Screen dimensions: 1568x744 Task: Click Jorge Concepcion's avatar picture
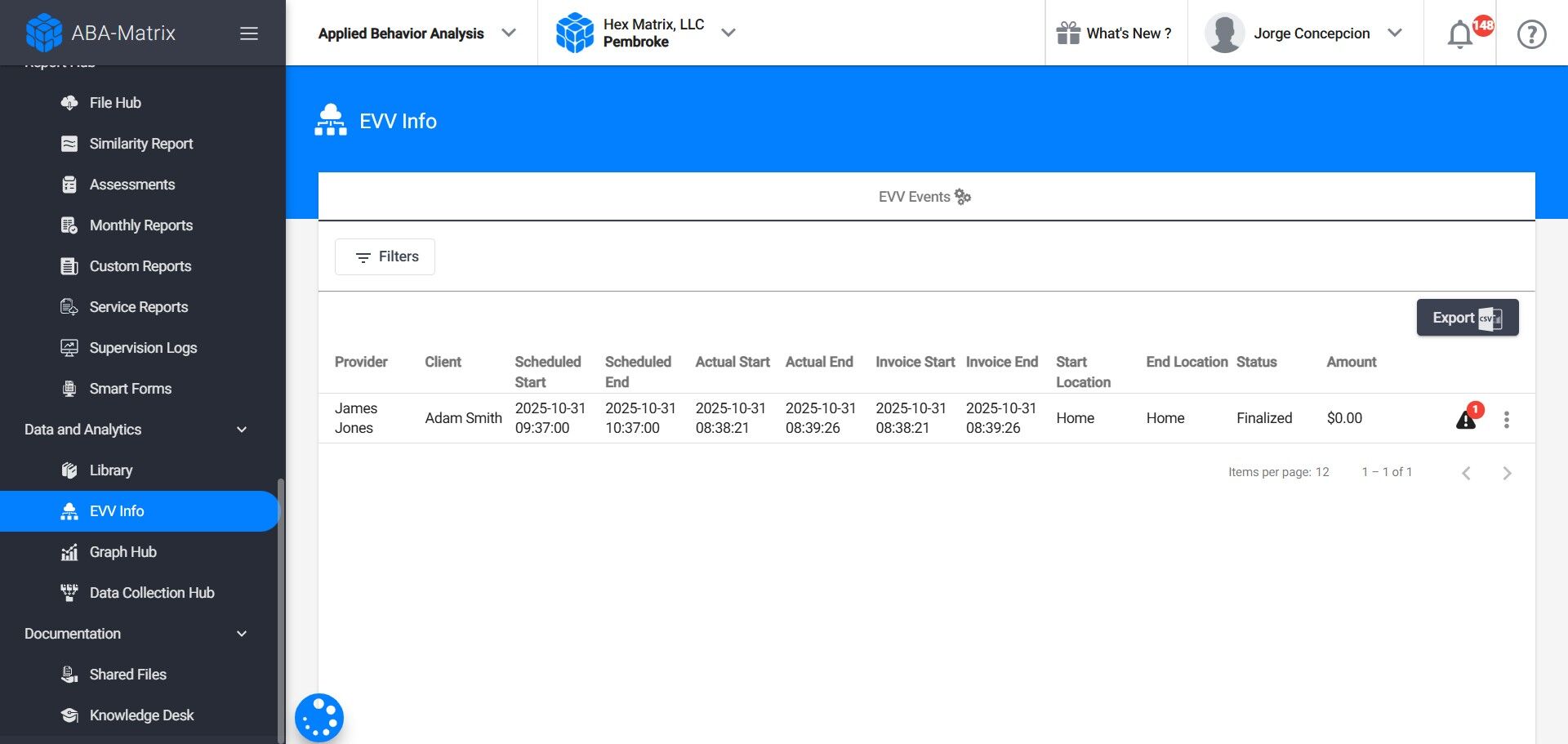tap(1224, 33)
